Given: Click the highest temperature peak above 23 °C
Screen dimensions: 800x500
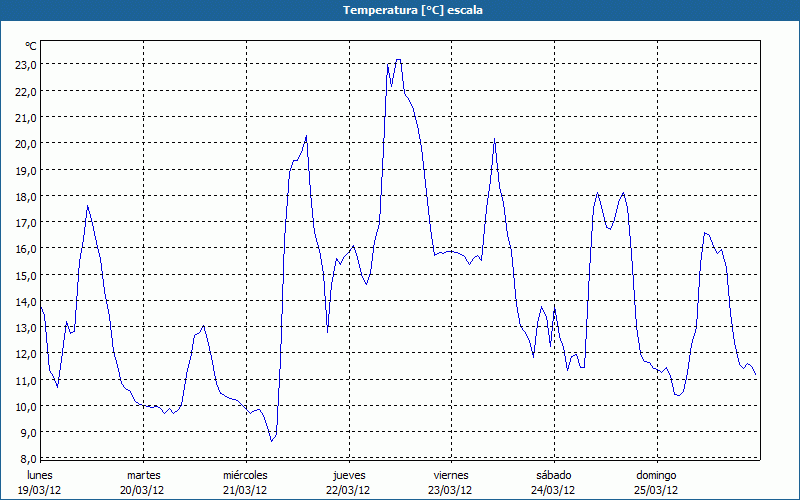Looking at the screenshot, I should 398,60.
